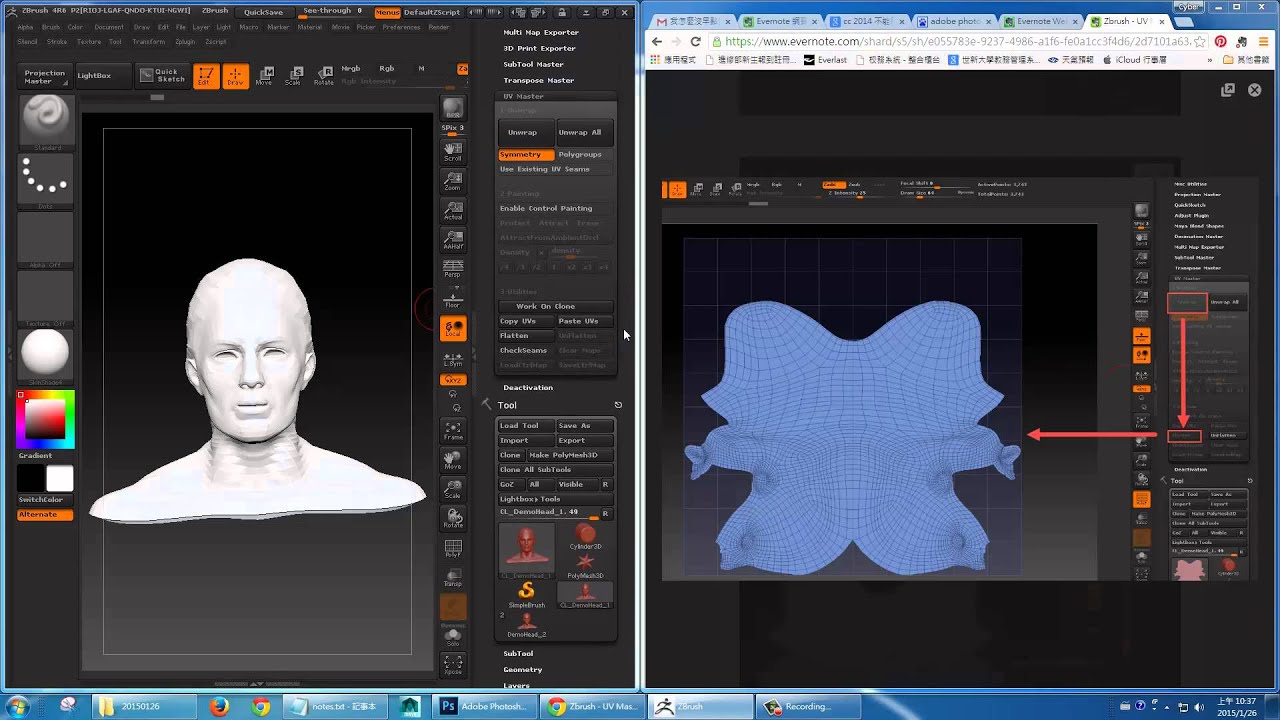This screenshot has width=1280, height=720.
Task: Click the QuickSave button
Action: coord(264,12)
